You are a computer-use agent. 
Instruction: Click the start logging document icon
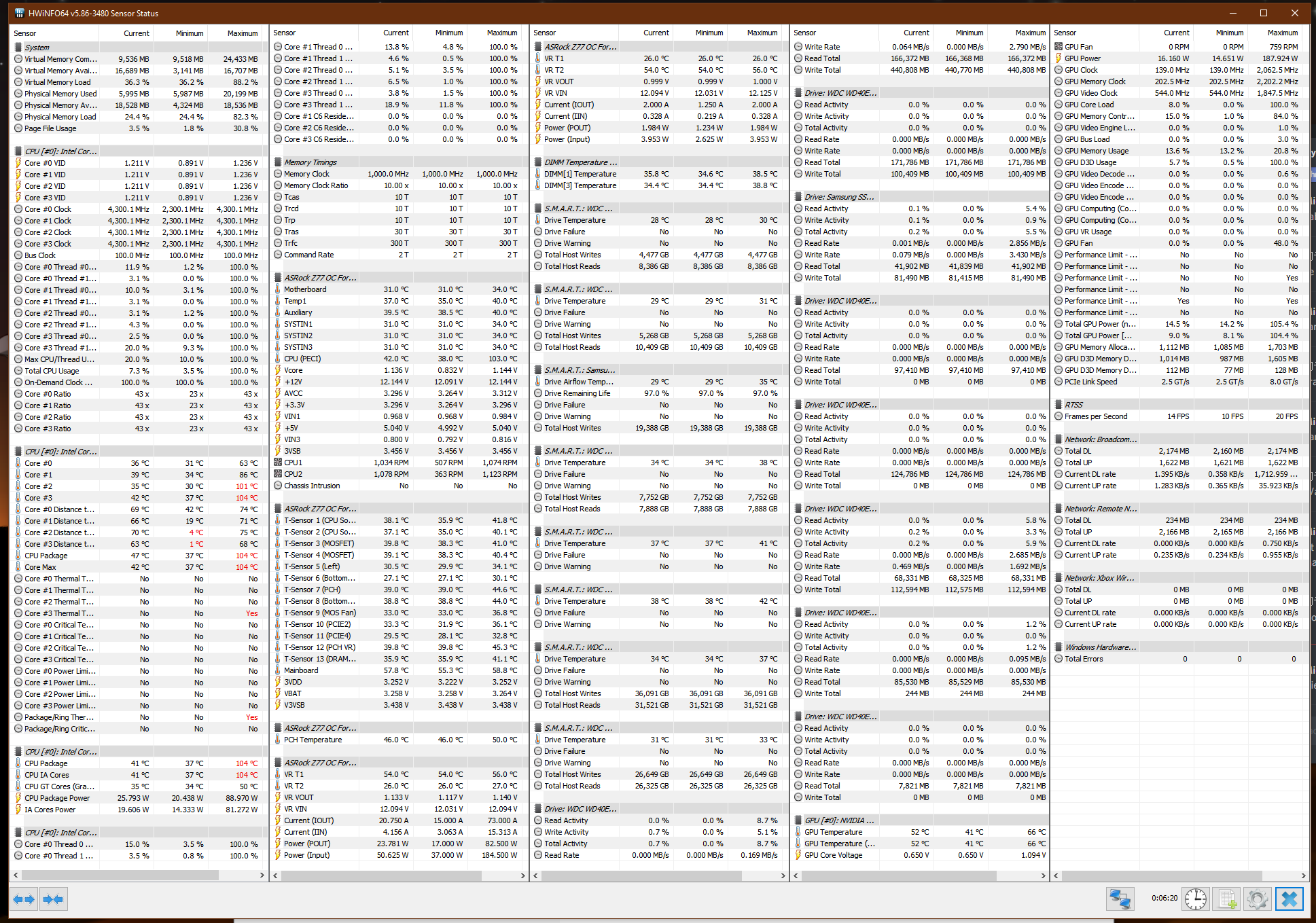(1227, 899)
